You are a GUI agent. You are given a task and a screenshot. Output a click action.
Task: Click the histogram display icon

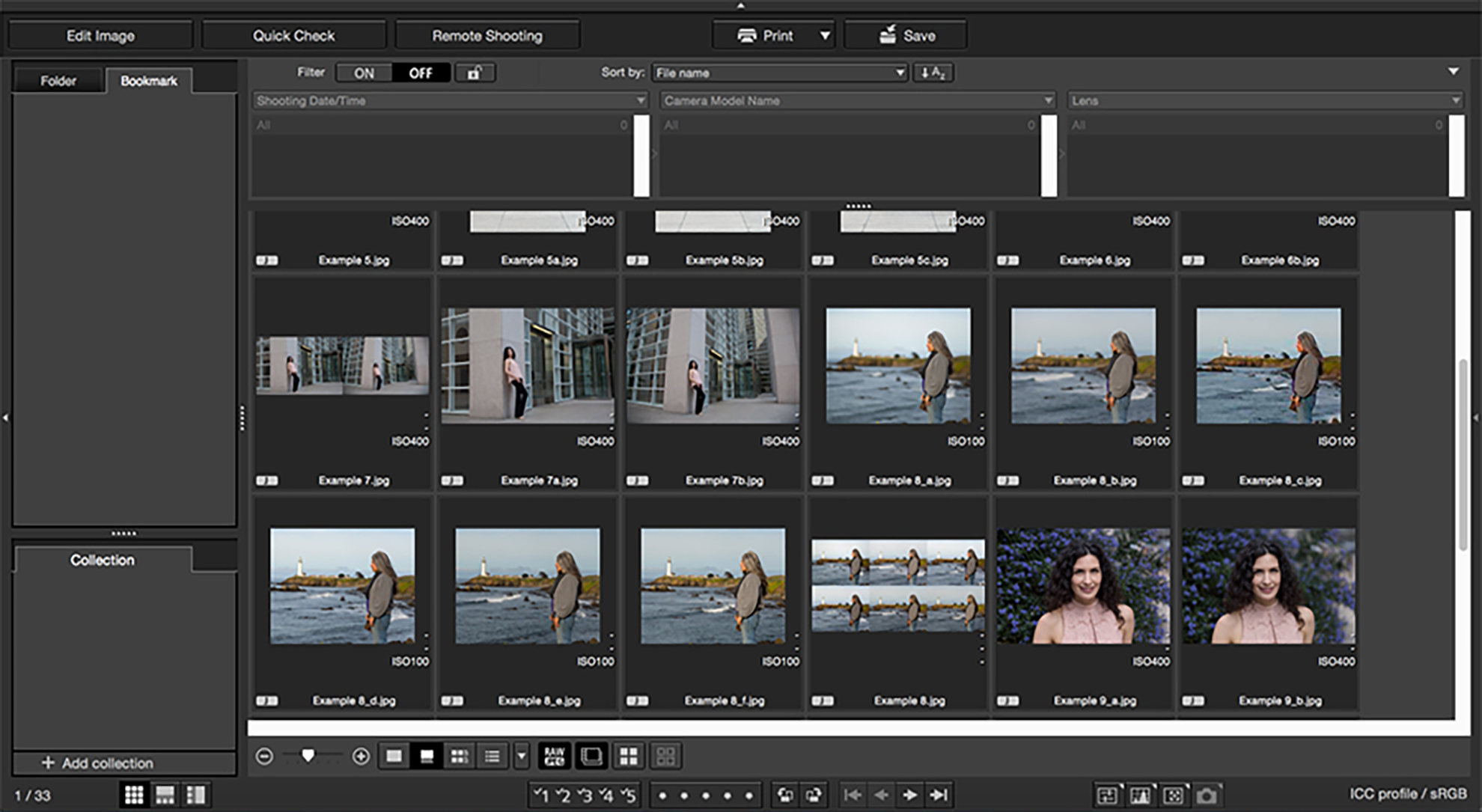[x=1140, y=795]
